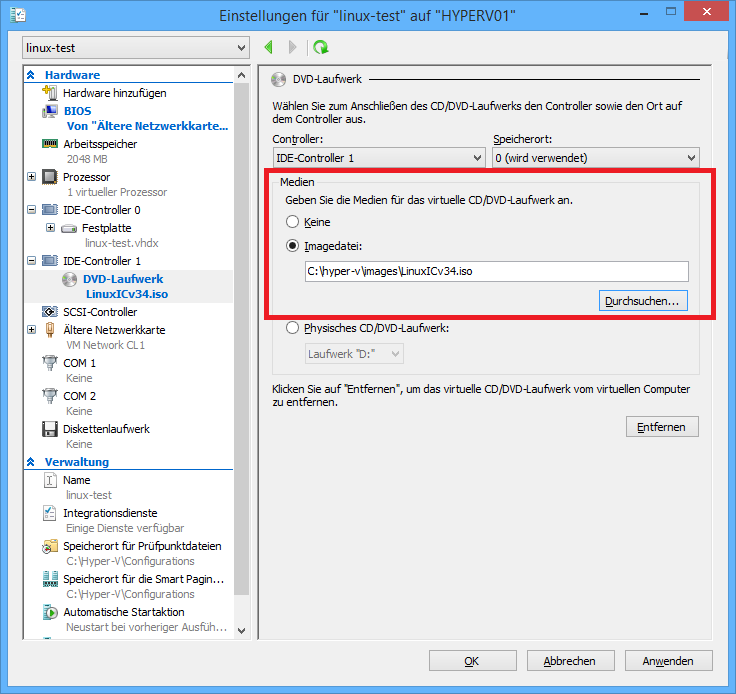Expand the Prozessor tree node

tap(31, 177)
